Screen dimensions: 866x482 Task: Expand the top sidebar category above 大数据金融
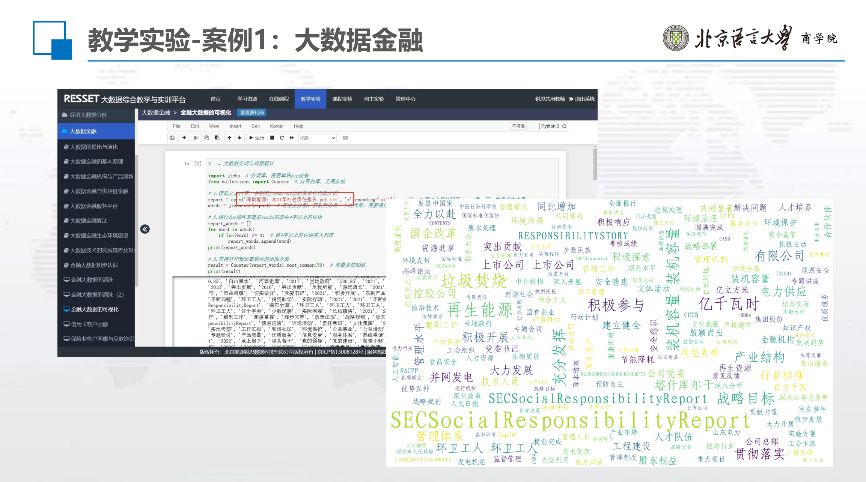coord(96,116)
